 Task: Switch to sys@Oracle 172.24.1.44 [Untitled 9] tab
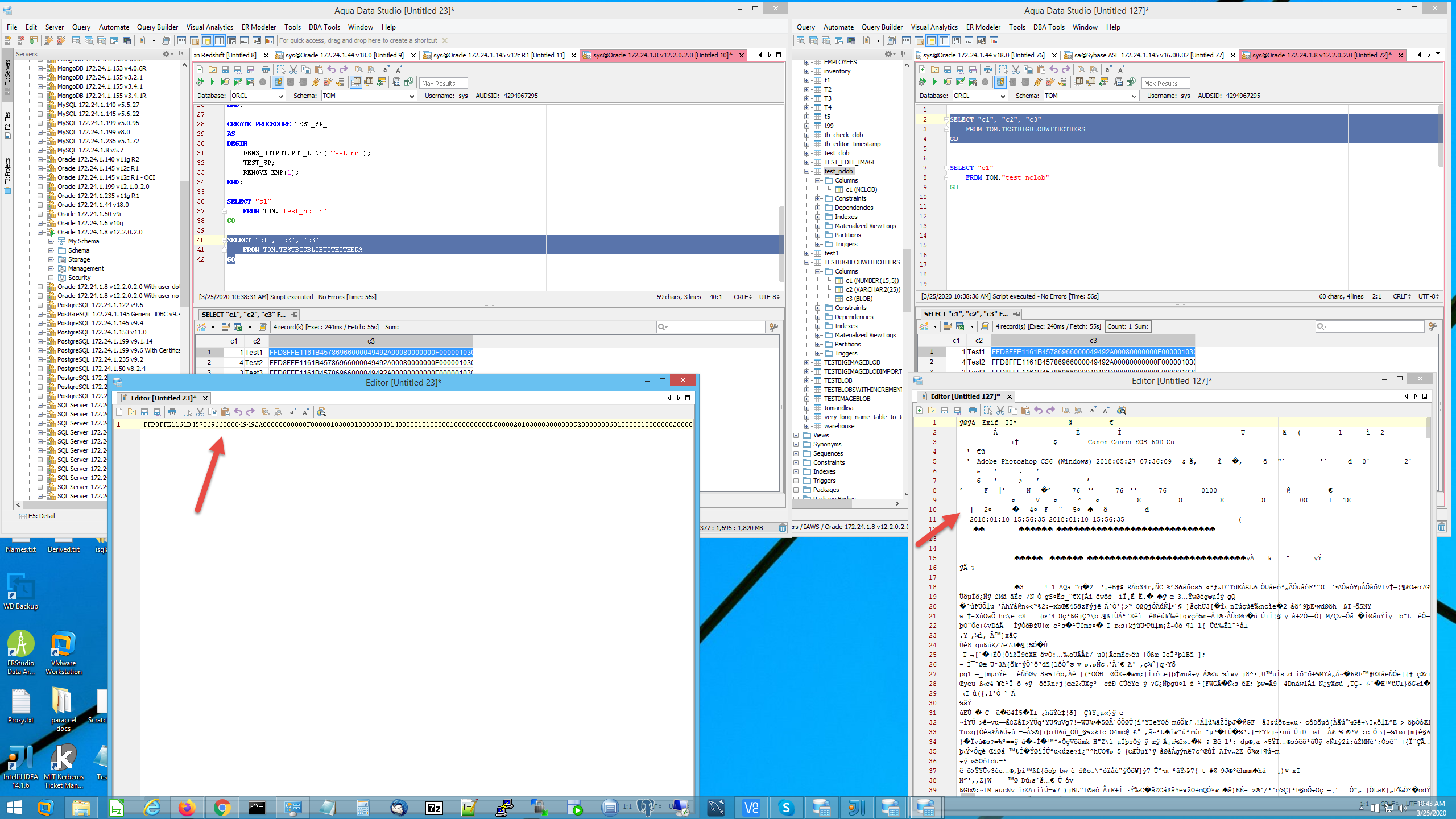click(344, 55)
